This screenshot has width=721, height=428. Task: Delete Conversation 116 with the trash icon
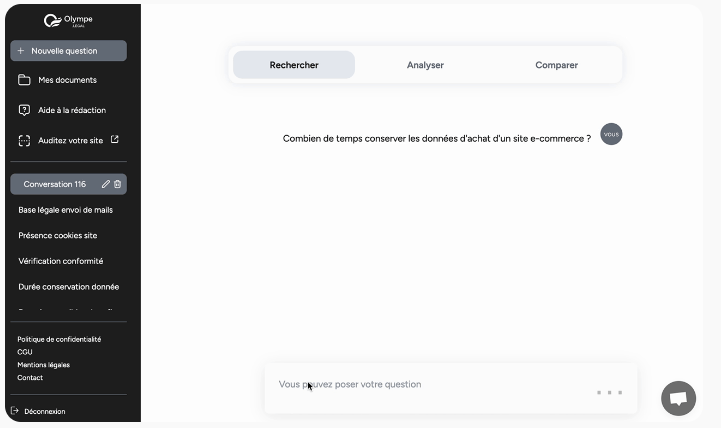[118, 184]
